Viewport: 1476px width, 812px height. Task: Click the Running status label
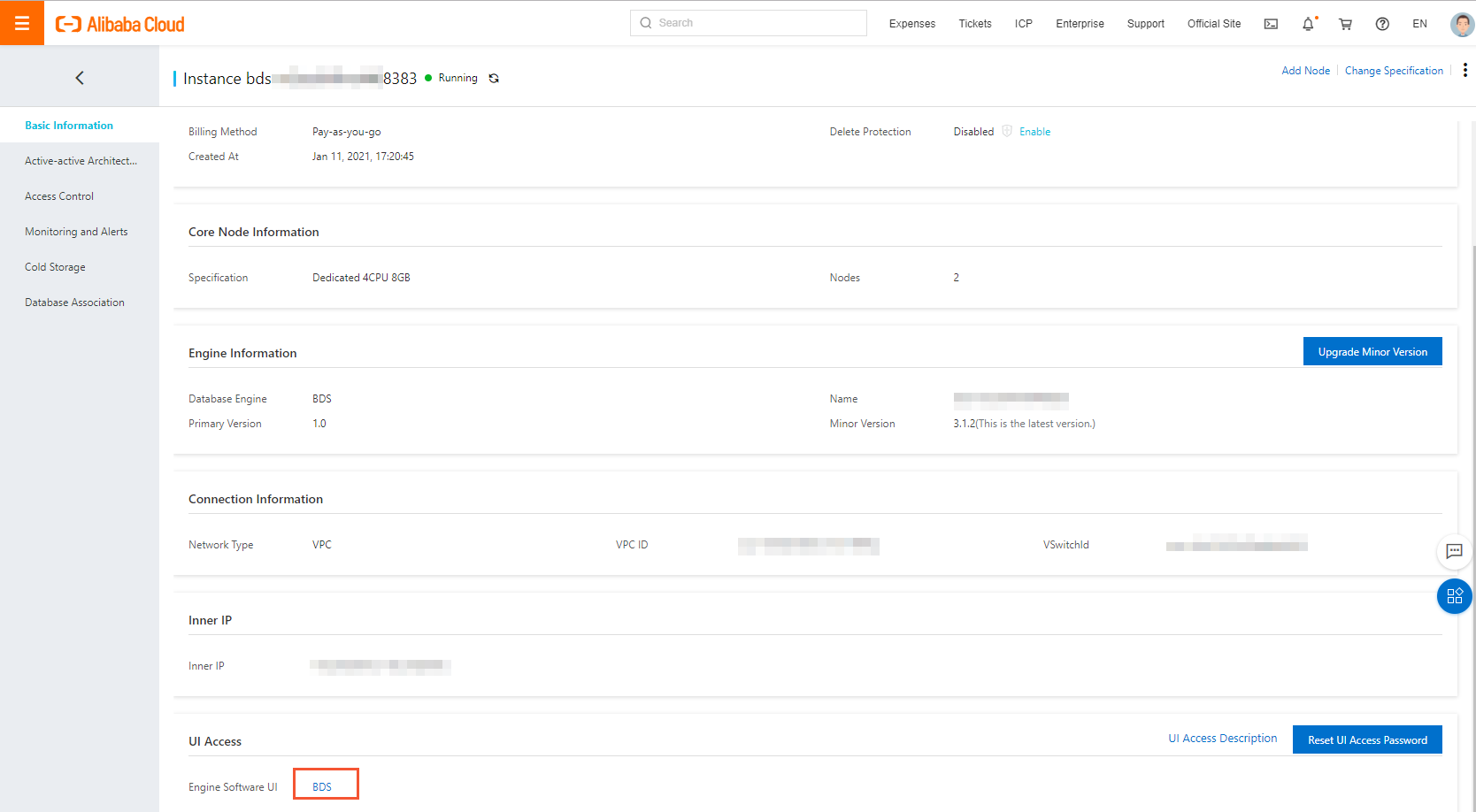(457, 78)
